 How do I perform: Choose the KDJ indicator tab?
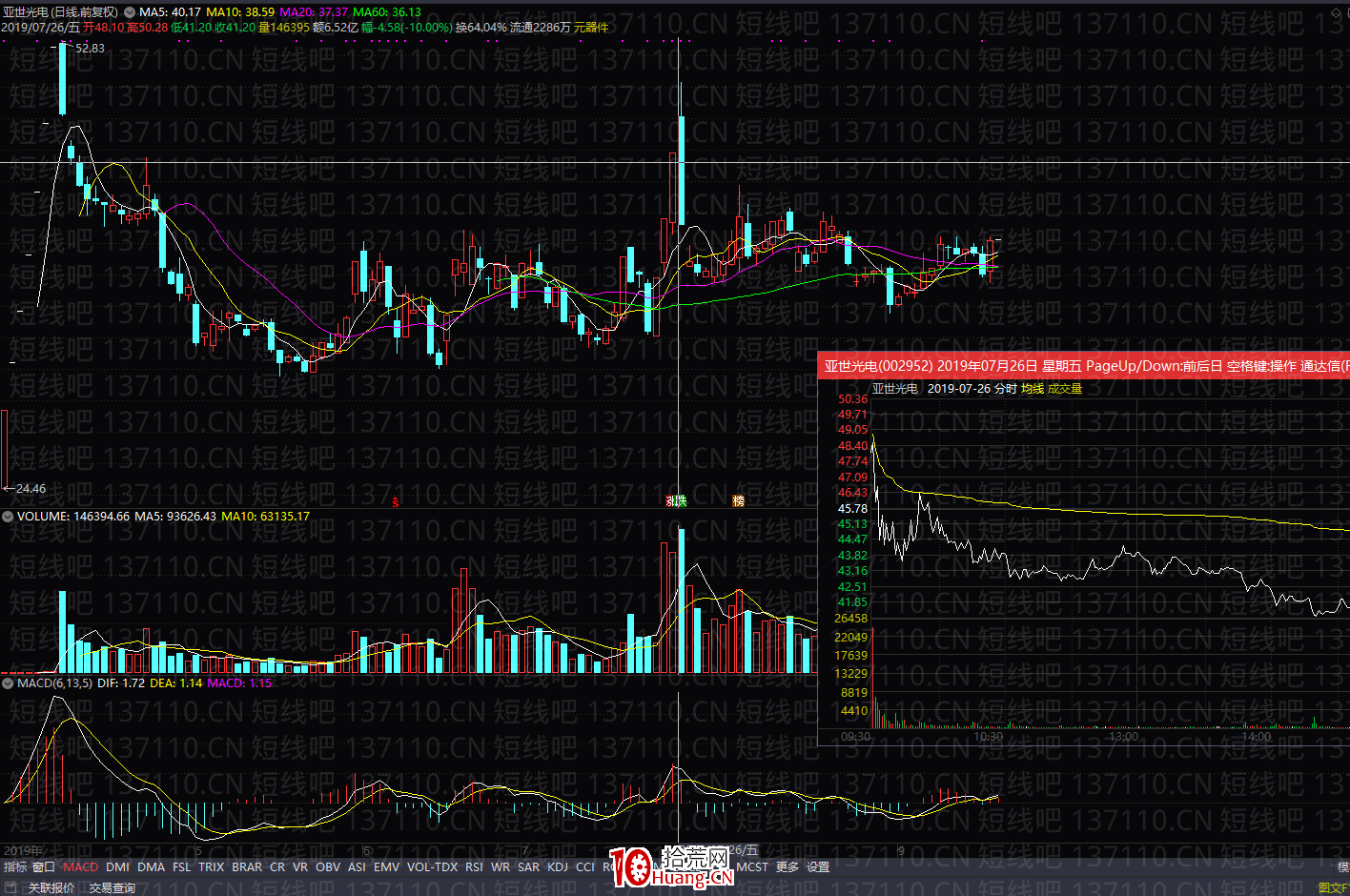tap(558, 867)
